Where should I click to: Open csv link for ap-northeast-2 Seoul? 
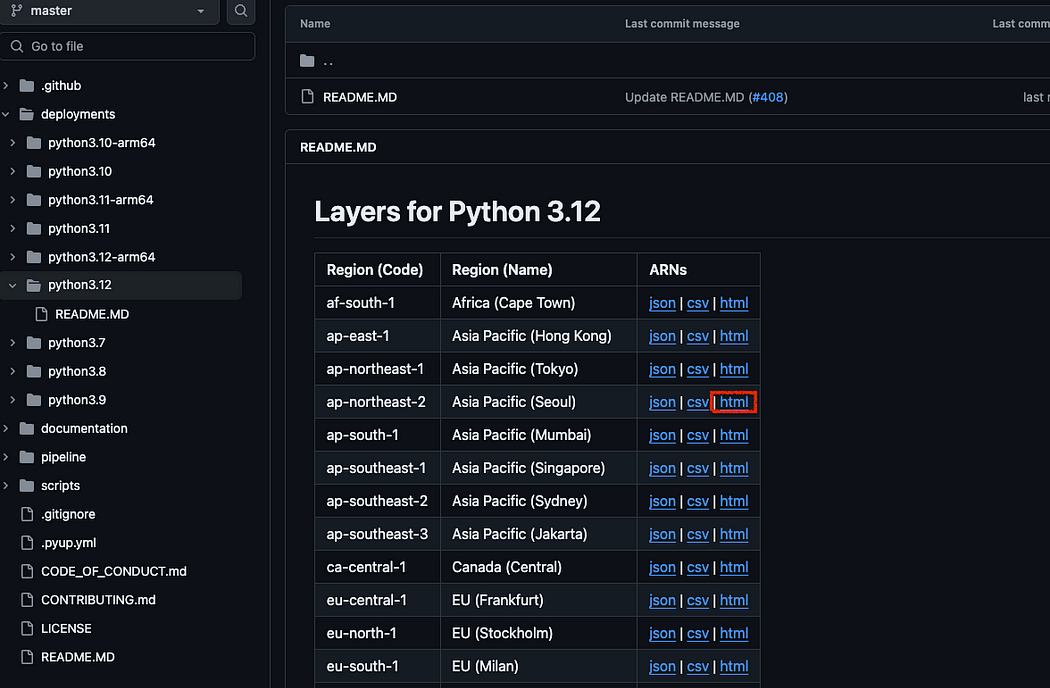pos(698,402)
